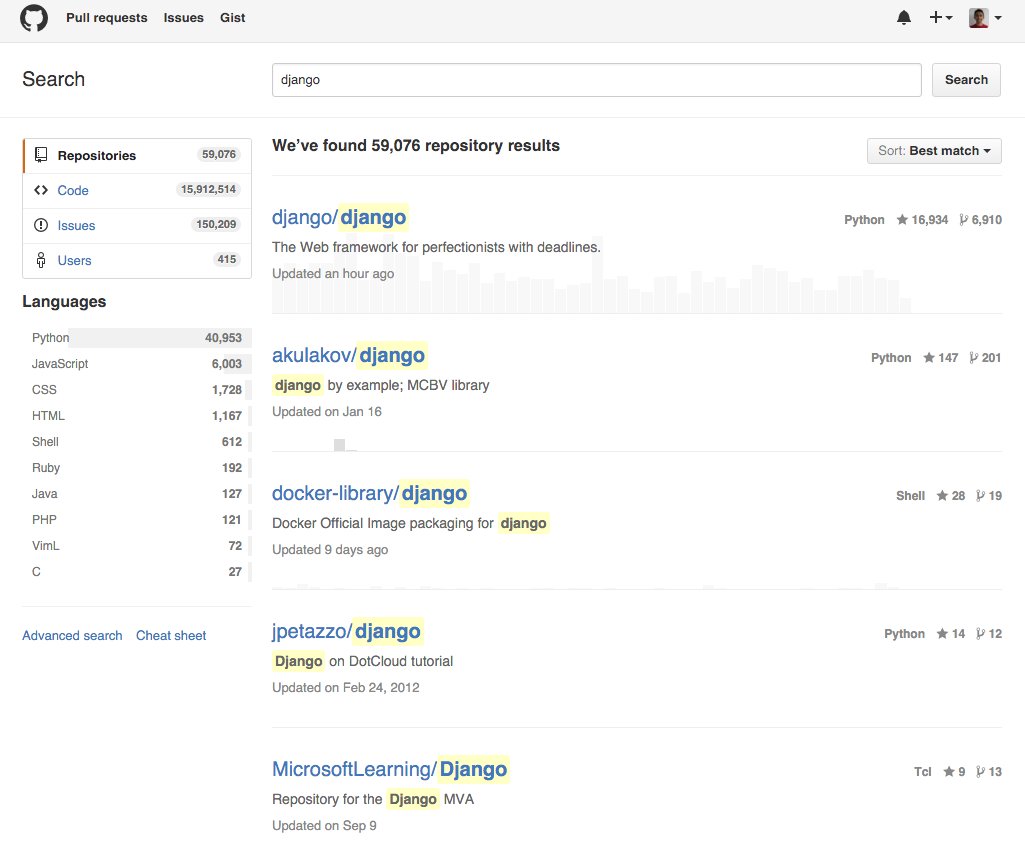Select the Repositories results tab
Viewport: 1025px width, 843px height.
[x=137, y=156]
